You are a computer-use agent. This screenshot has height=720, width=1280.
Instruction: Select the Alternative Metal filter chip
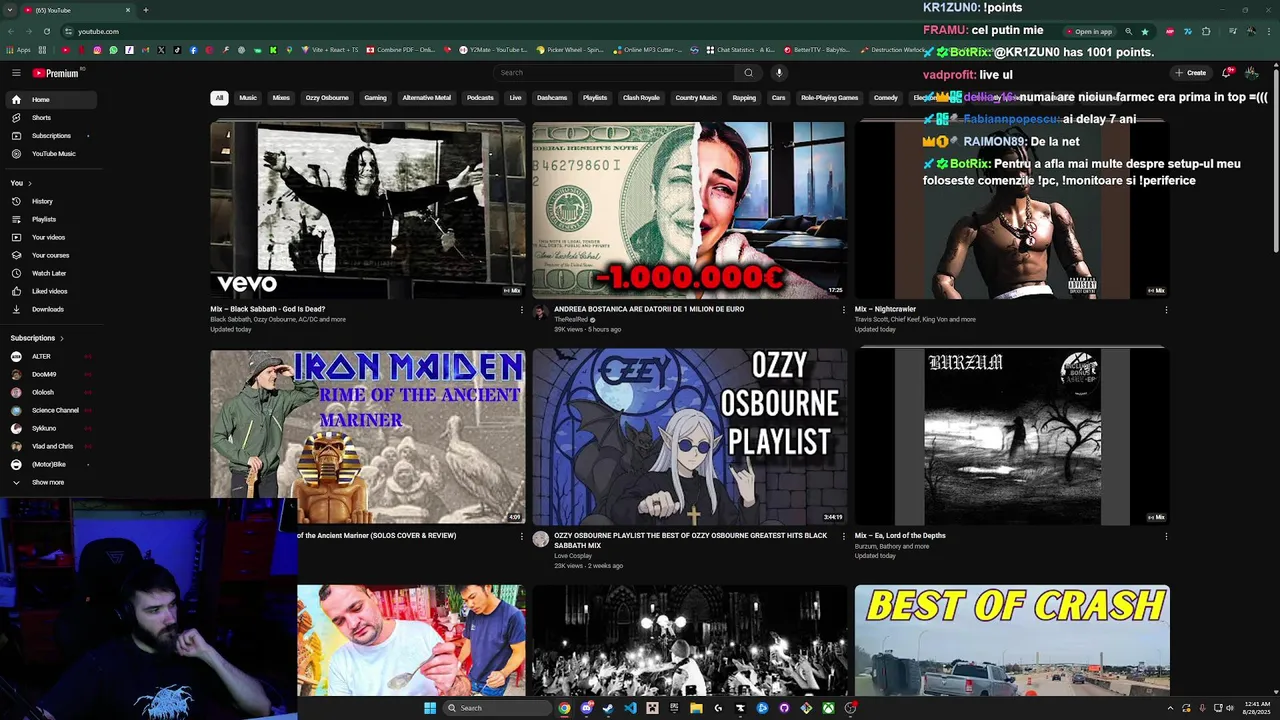[427, 98]
